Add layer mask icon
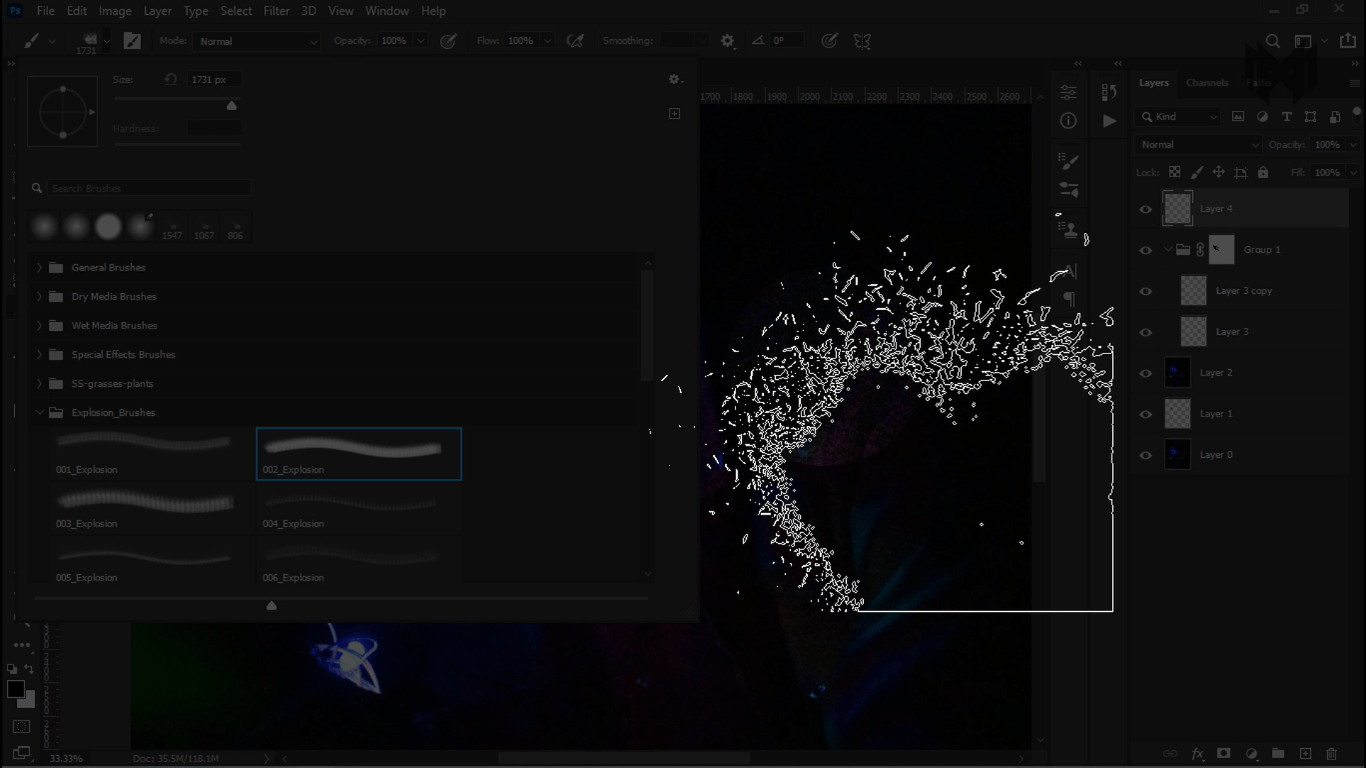 point(1224,754)
